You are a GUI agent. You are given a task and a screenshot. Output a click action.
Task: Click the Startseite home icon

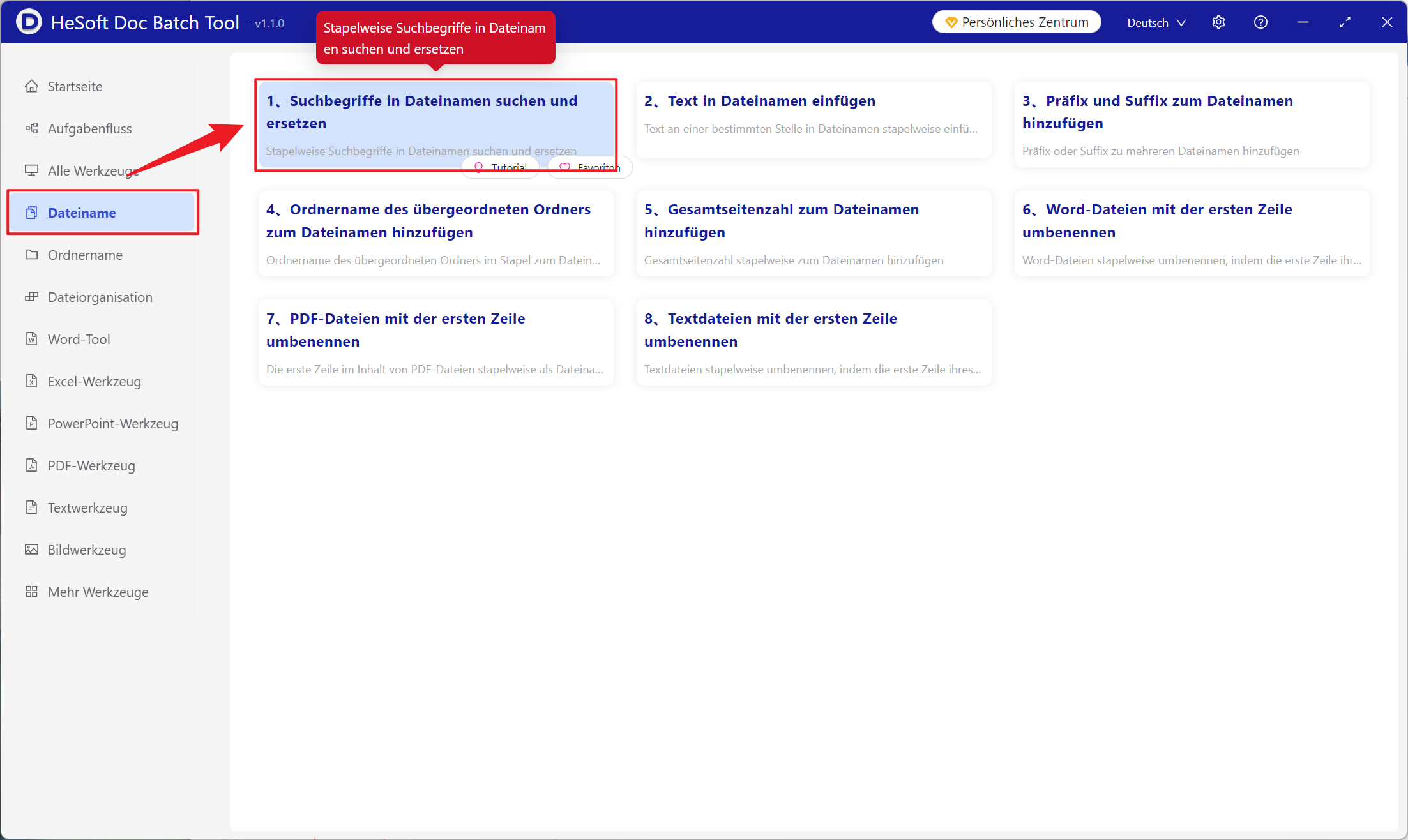click(x=31, y=86)
